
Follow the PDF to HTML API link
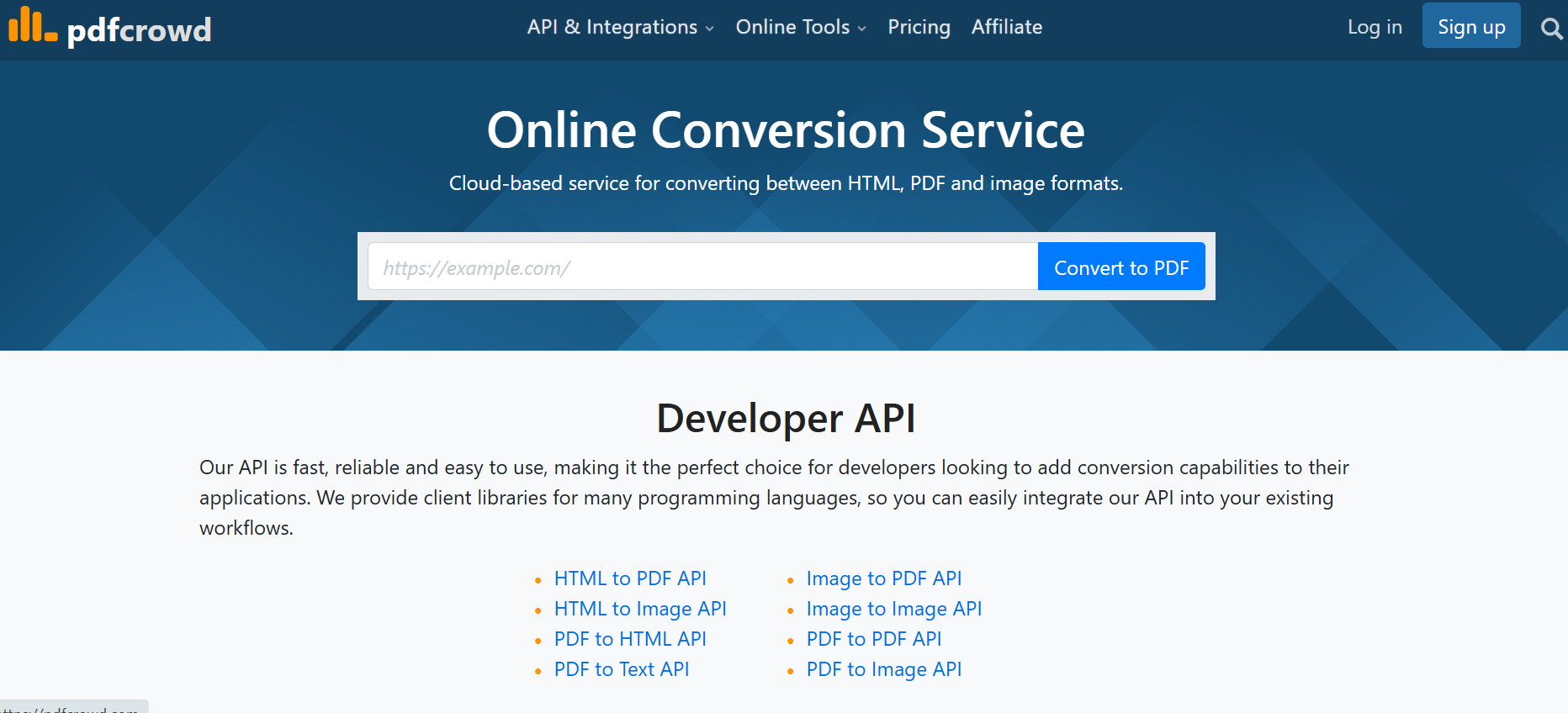pos(629,639)
